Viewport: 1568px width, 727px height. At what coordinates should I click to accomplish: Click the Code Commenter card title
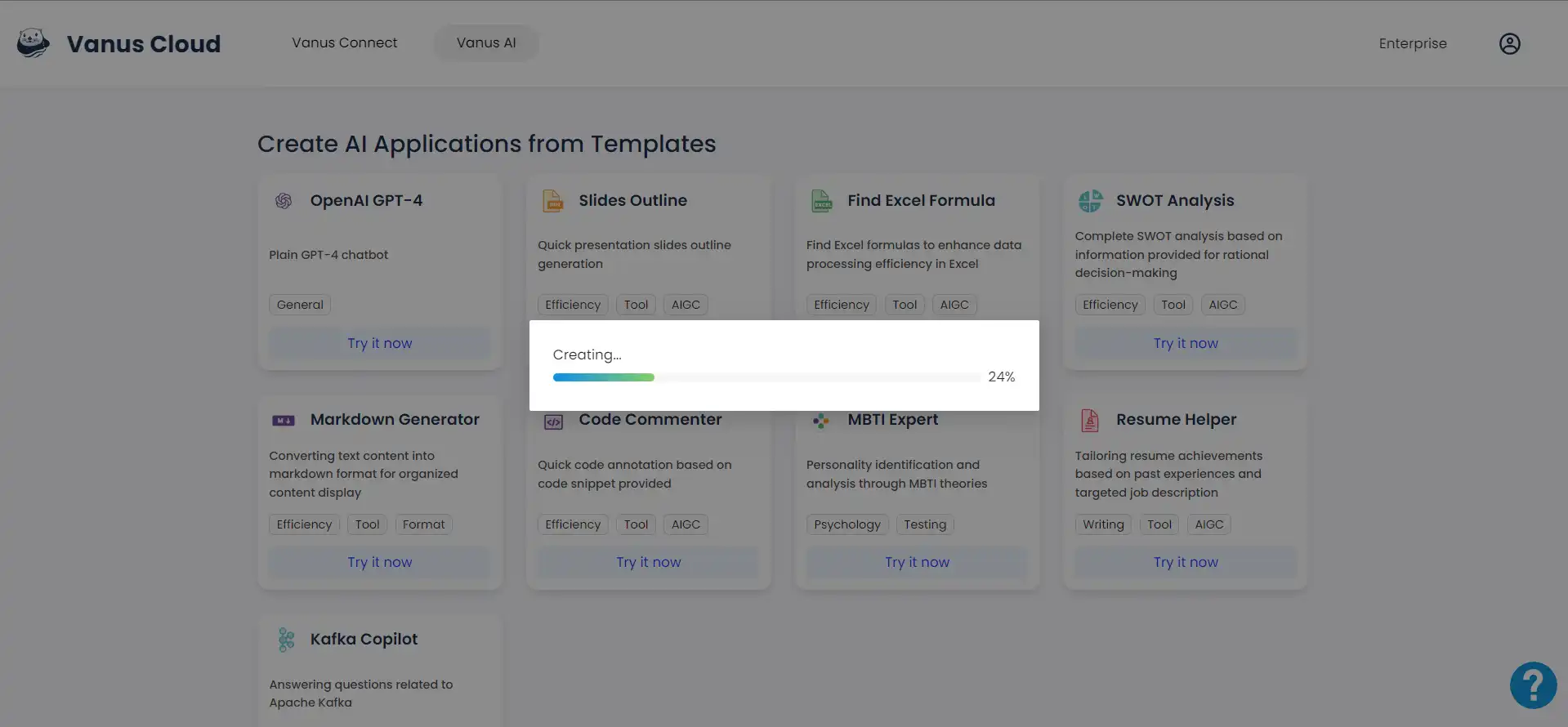(650, 419)
